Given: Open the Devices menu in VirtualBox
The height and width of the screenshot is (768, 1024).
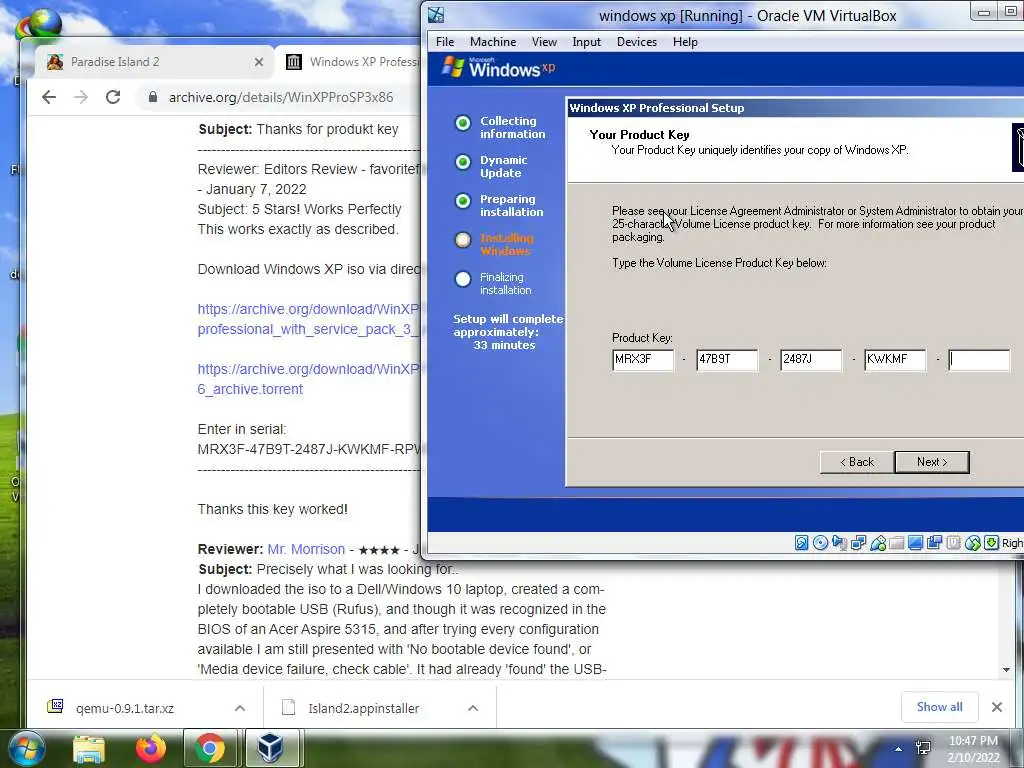Looking at the screenshot, I should click(x=637, y=42).
